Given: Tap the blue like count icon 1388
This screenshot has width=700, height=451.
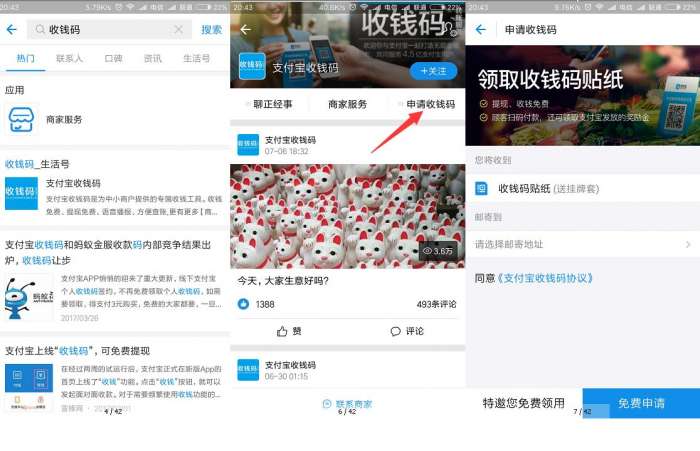Looking at the screenshot, I should pyautogui.click(x=243, y=304).
